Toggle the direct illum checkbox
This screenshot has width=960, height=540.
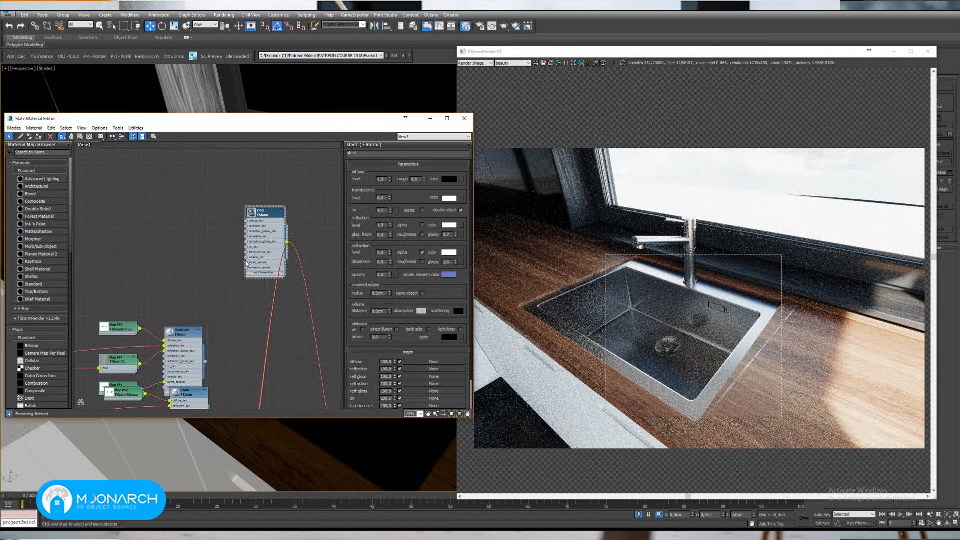396,329
